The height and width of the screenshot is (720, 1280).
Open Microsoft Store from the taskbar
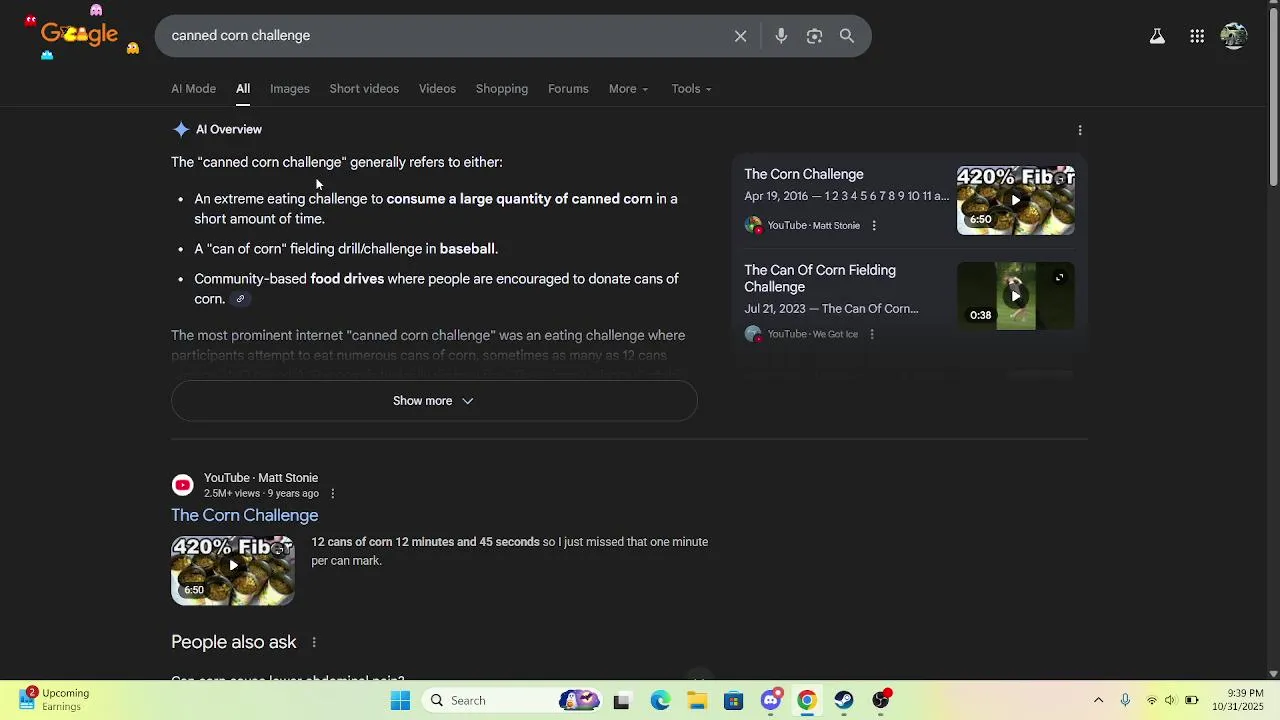click(734, 701)
